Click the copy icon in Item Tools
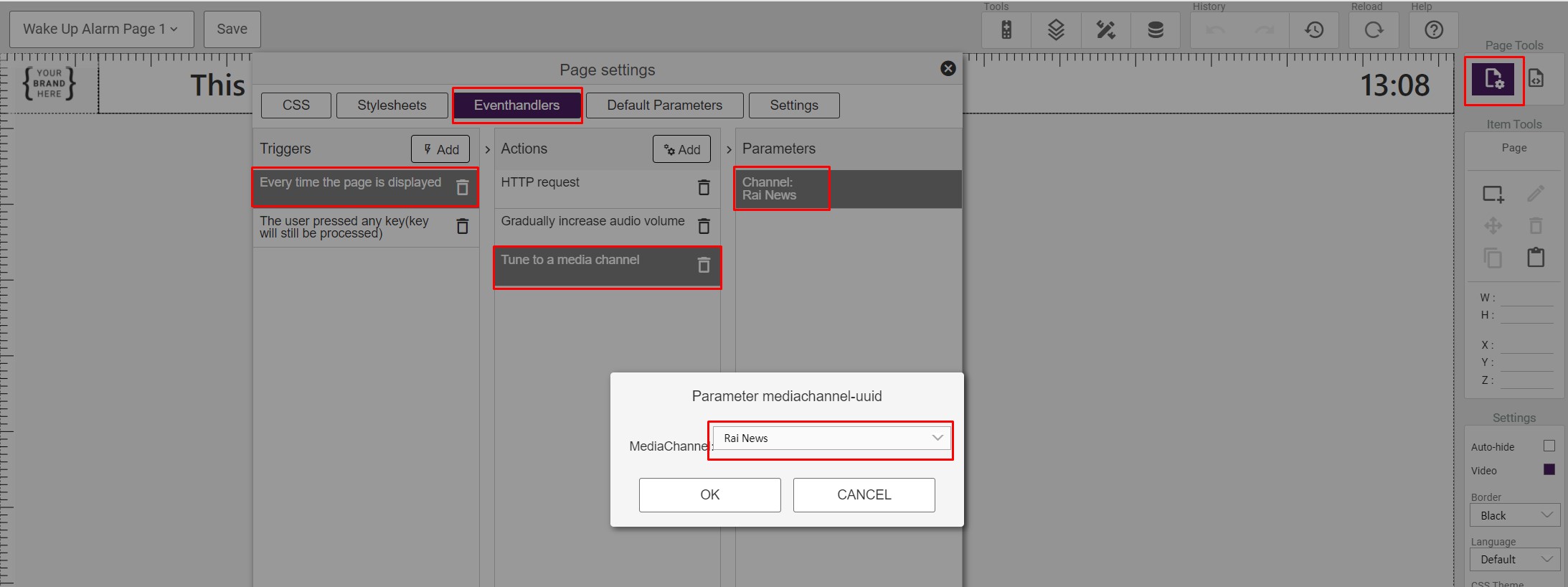The width and height of the screenshot is (1568, 587). [1493, 258]
